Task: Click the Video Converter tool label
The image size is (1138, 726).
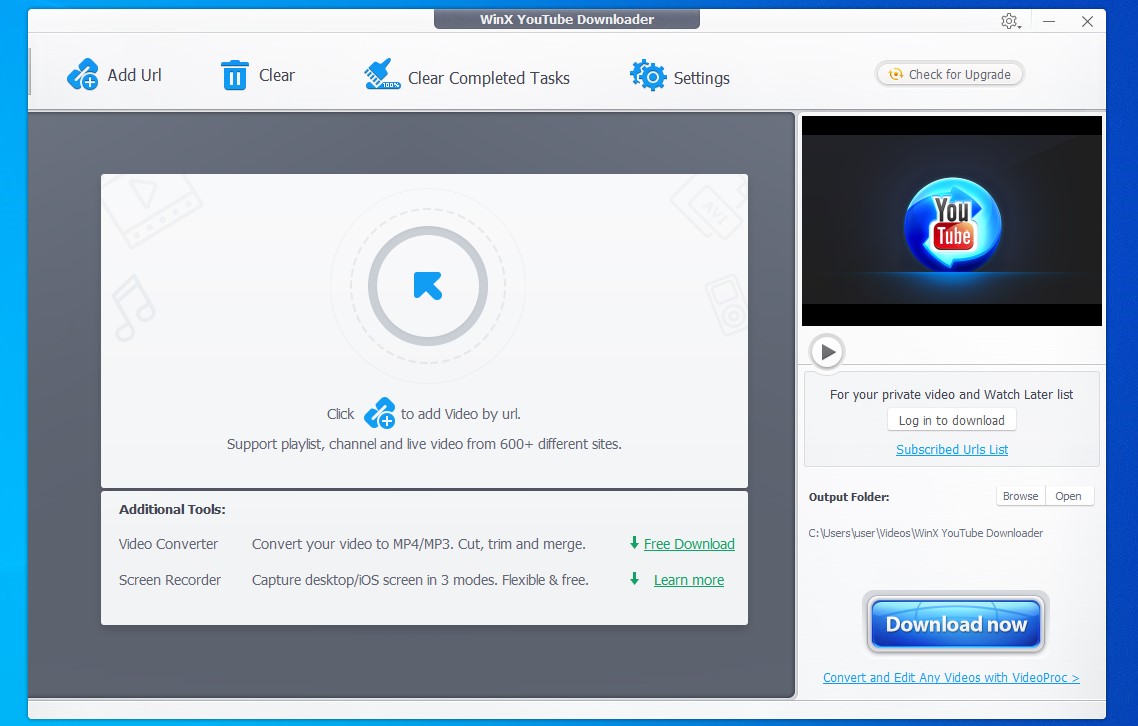Action: pos(168,544)
